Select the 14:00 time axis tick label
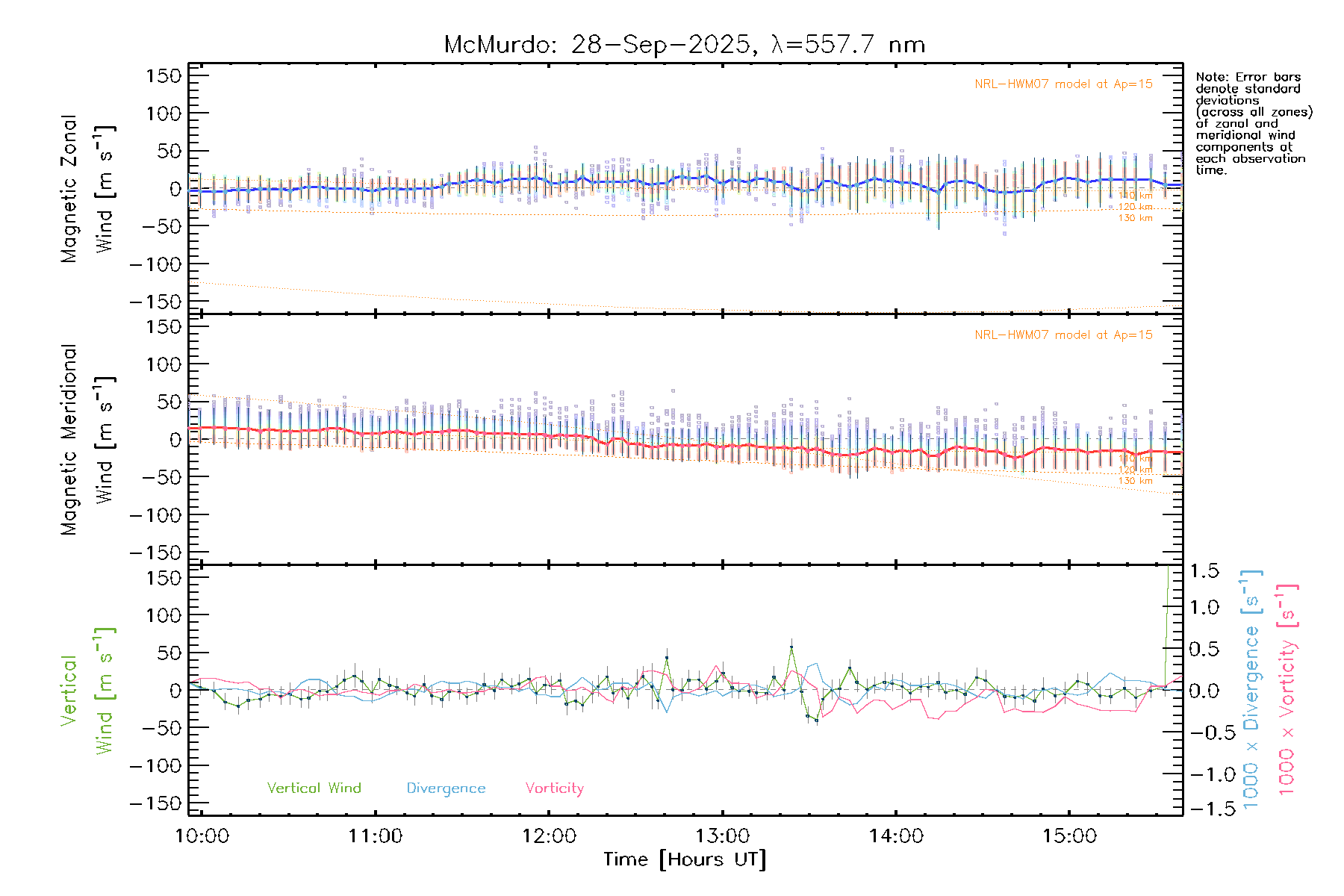Image resolution: width=1344 pixels, height=896 pixels. click(896, 836)
